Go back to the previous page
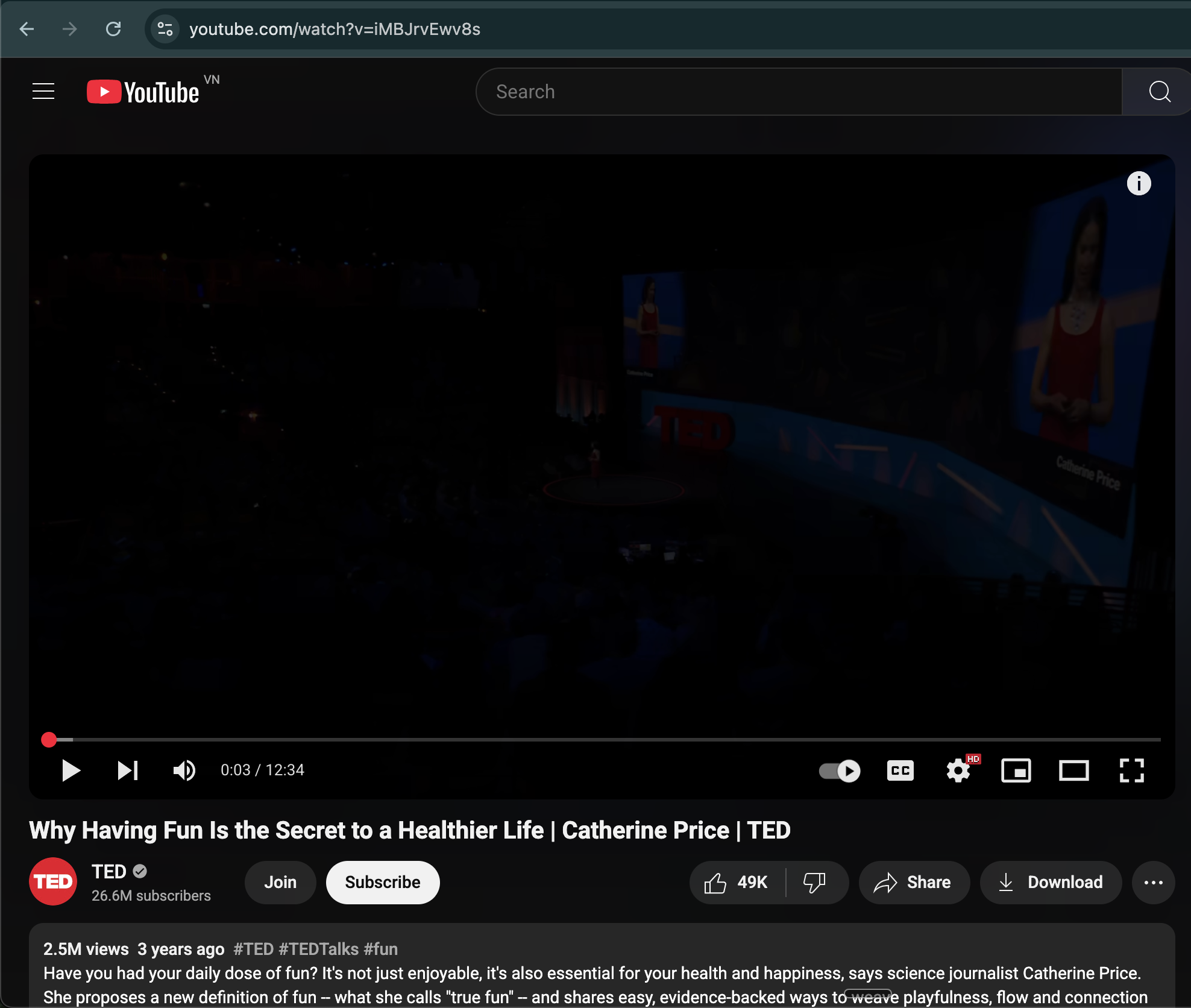This screenshot has height=1008, width=1191. (27, 29)
